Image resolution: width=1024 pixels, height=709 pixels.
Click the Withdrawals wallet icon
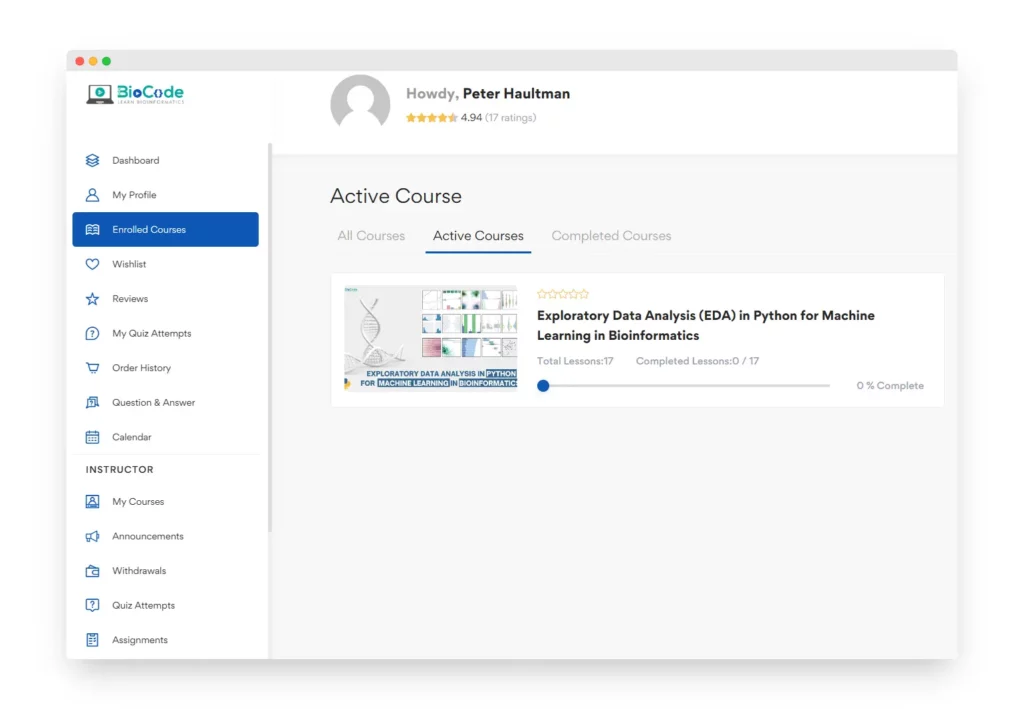[x=92, y=571]
